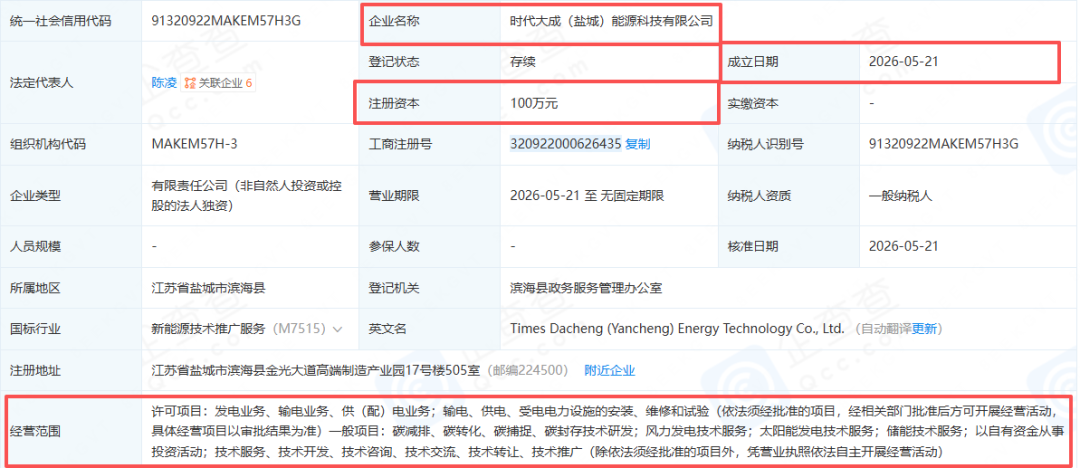Image resolution: width=1080 pixels, height=468 pixels.
Task: Open legal representative 陈凌 profile link
Action: [x=164, y=83]
